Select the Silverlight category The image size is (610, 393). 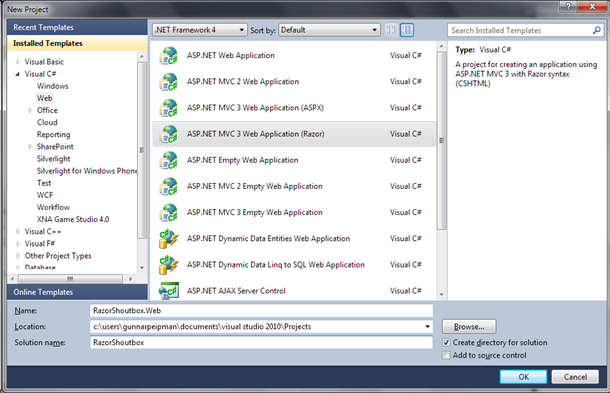pyautogui.click(x=53, y=159)
